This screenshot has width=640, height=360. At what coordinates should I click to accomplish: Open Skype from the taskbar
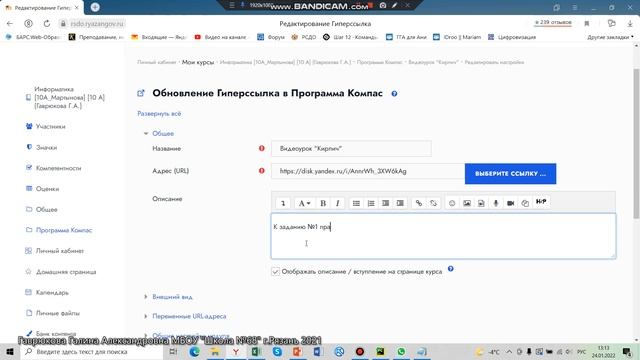coord(277,351)
